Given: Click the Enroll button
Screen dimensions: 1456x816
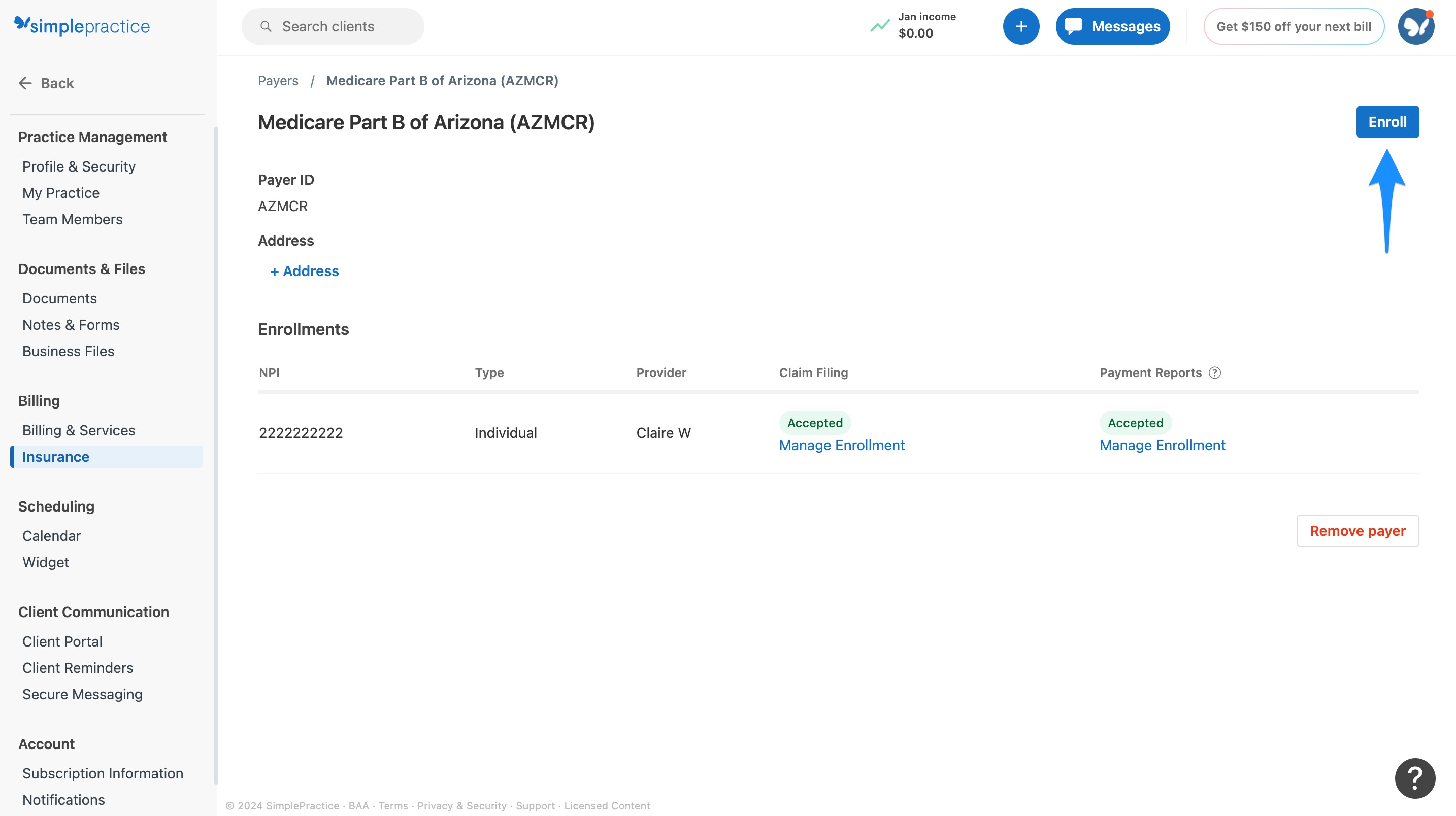Looking at the screenshot, I should click(x=1387, y=121).
